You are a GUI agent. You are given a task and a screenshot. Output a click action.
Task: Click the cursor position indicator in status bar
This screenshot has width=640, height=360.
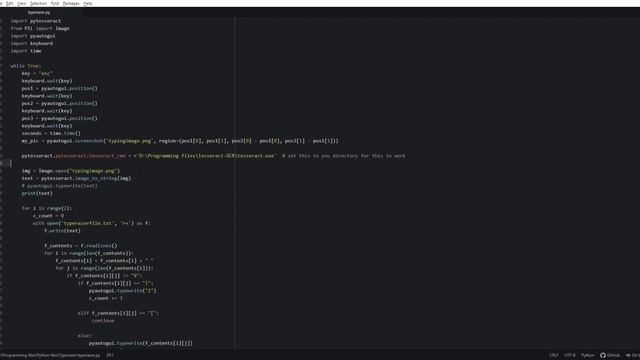tap(110, 356)
